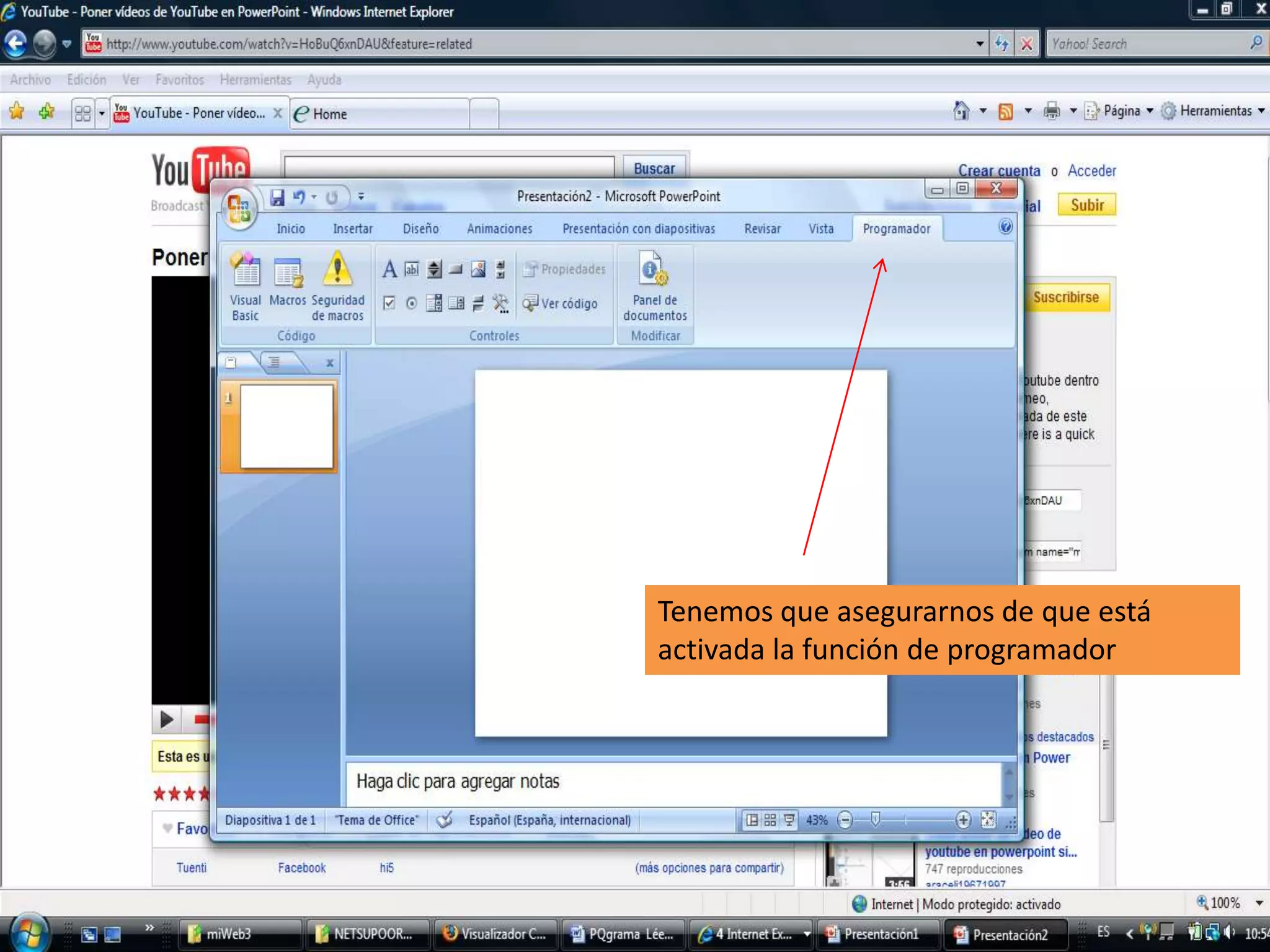Insert a checkbox control from Controles
The height and width of the screenshot is (952, 1270).
coord(389,303)
